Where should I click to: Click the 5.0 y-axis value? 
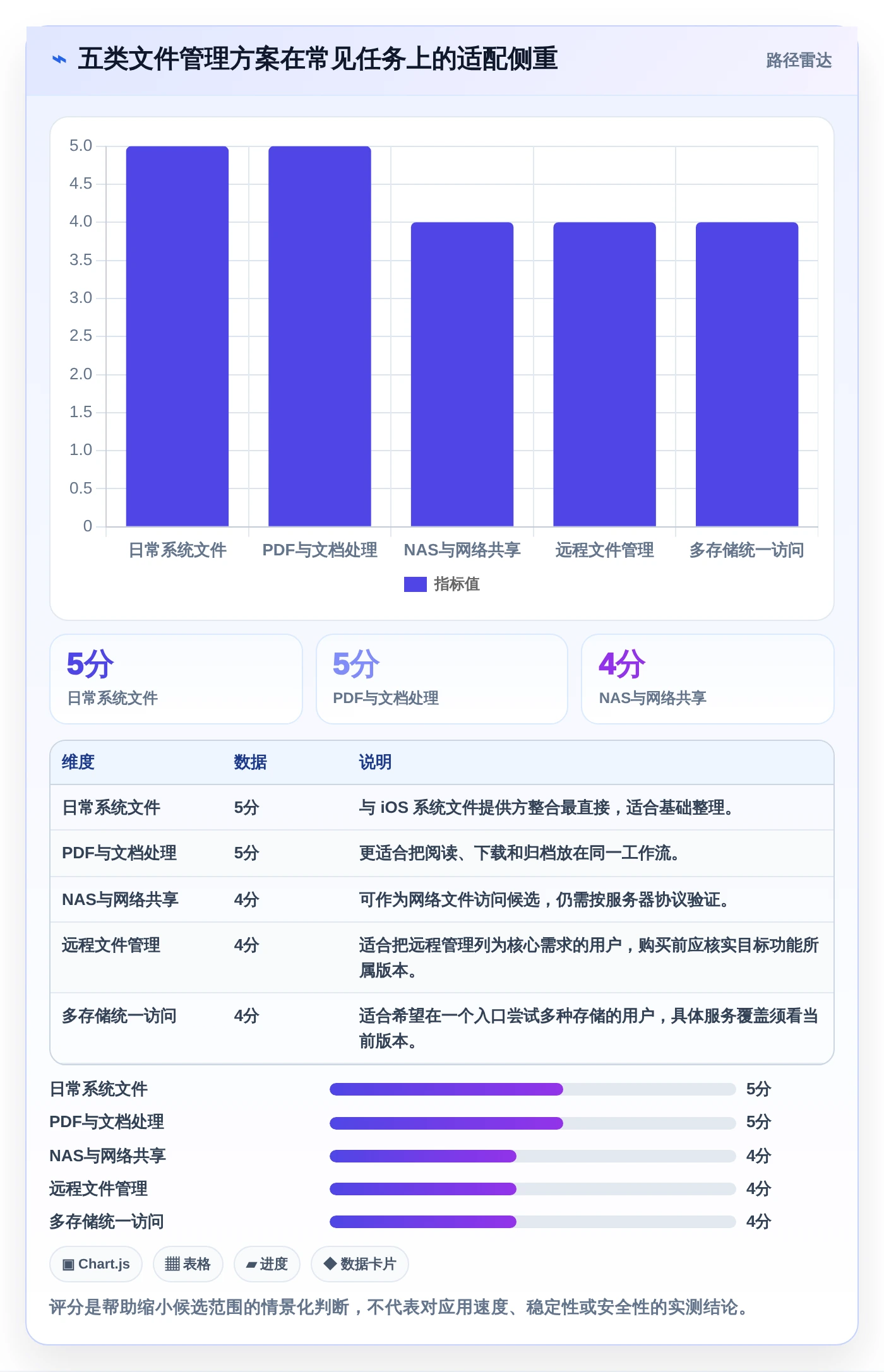point(81,146)
